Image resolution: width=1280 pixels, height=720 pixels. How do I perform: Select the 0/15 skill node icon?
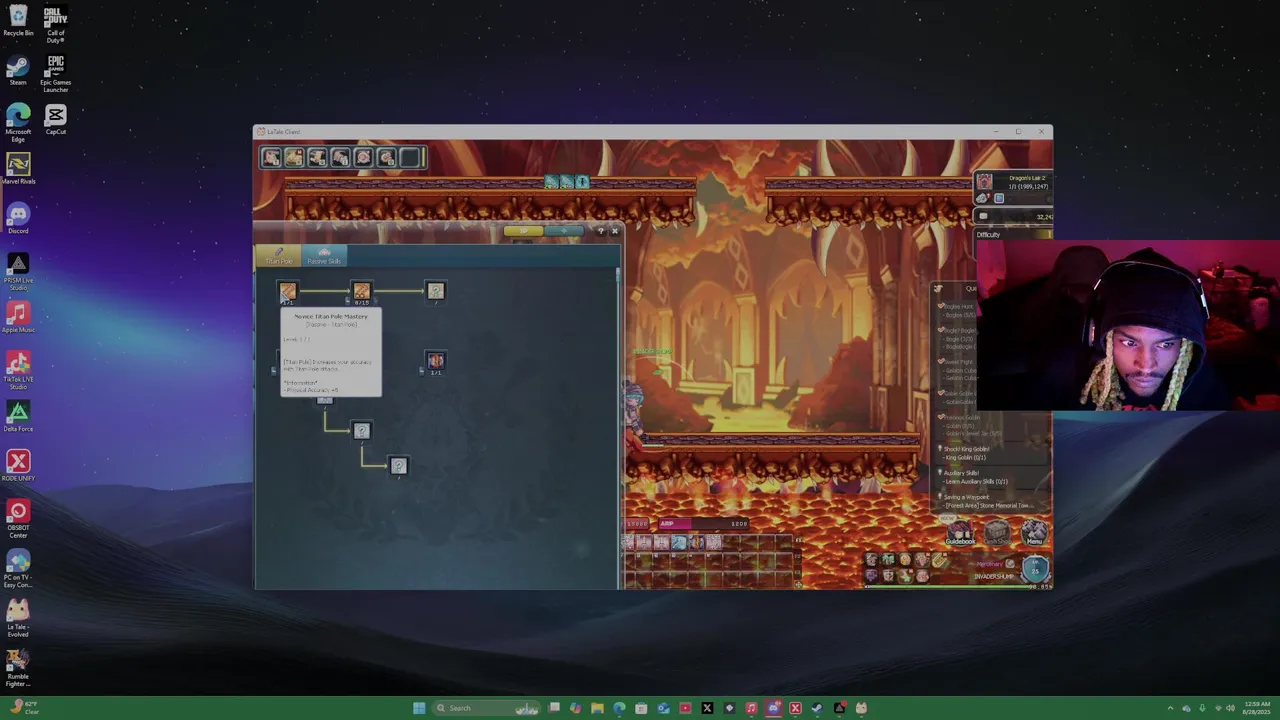[362, 291]
